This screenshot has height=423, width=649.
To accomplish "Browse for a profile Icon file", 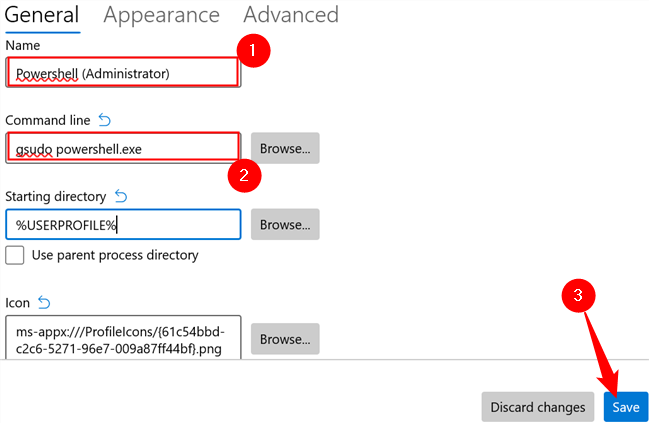I will pyautogui.click(x=285, y=339).
